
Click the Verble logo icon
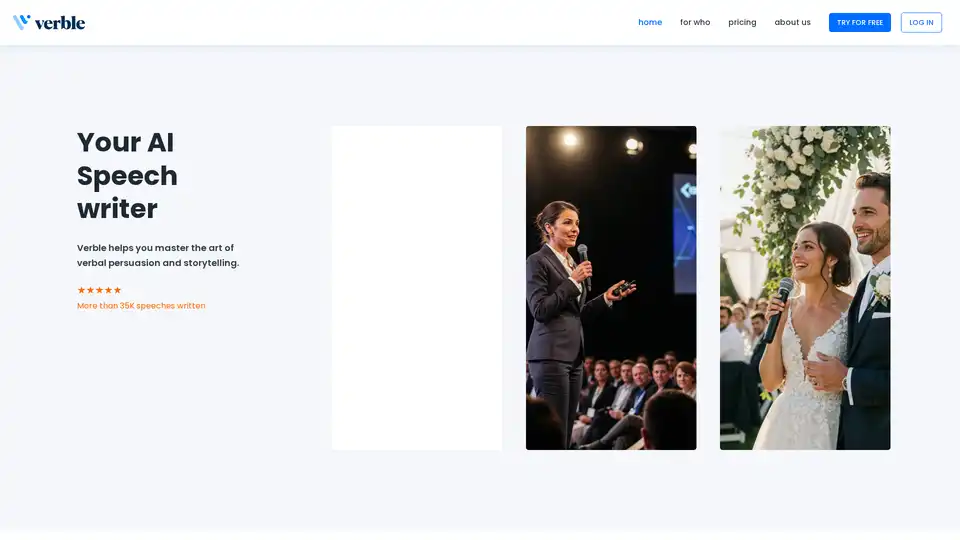coord(22,22)
